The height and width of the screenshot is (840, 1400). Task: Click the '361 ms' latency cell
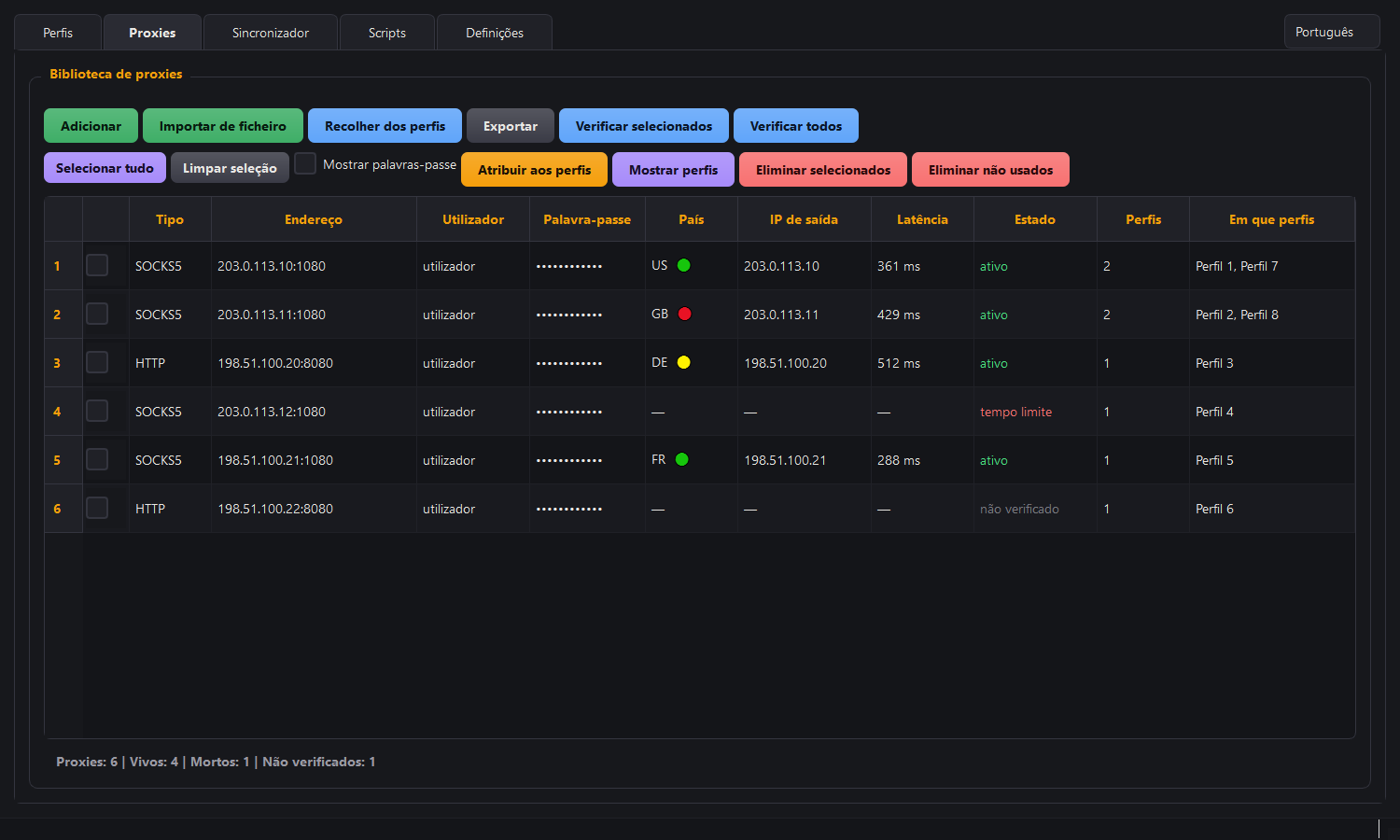922,266
